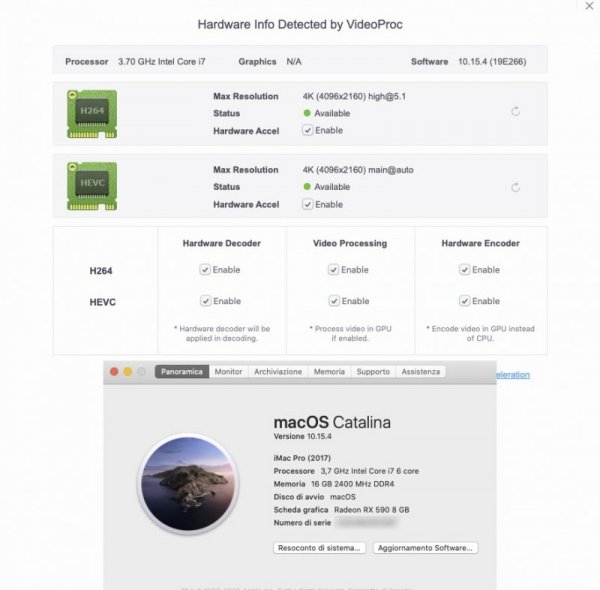This screenshot has width=600, height=590.
Task: Click the 3,7 GHz Intel Core i7 6 core text
Action: tap(370, 471)
